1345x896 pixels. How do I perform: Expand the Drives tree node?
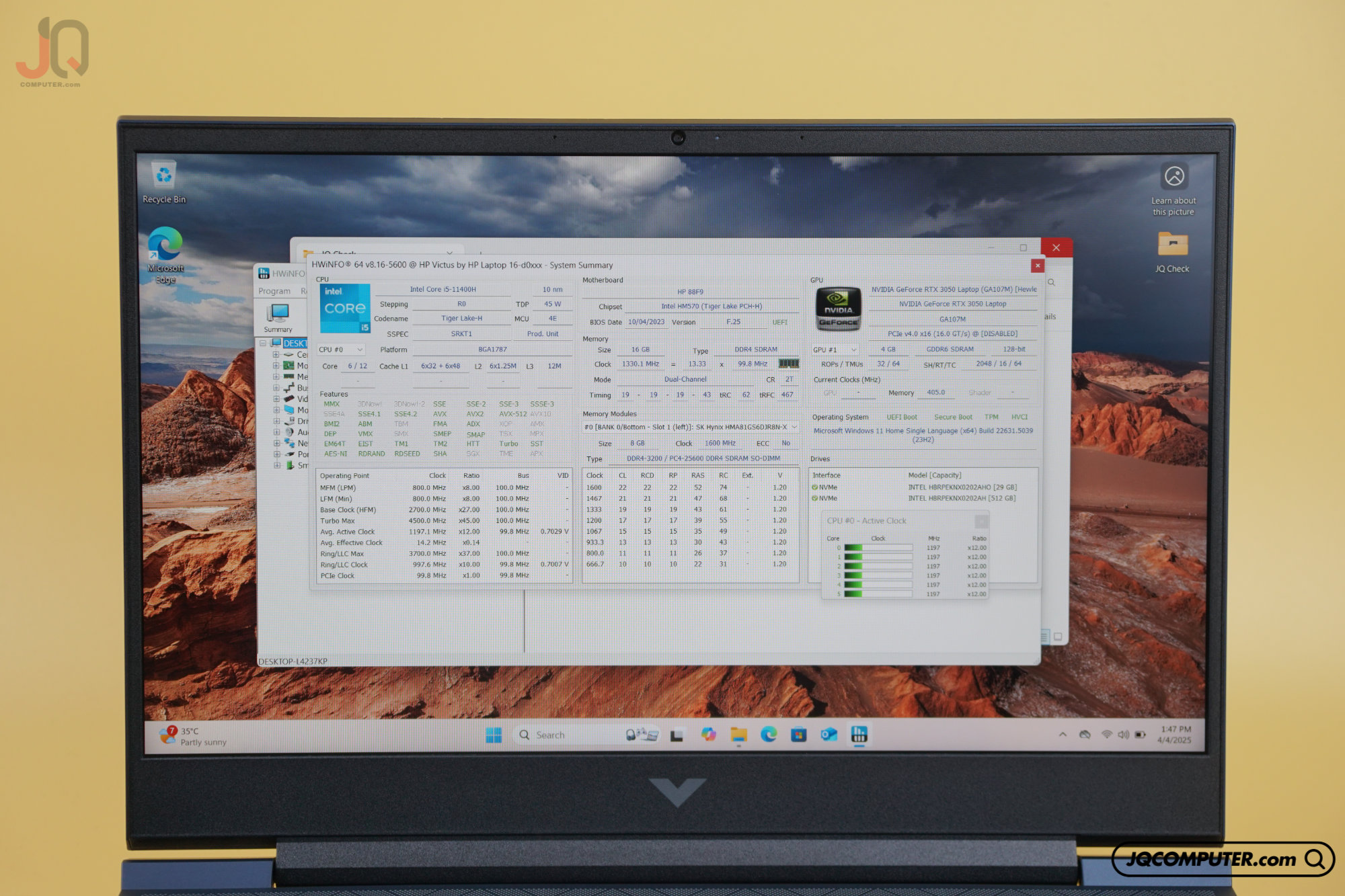(276, 421)
